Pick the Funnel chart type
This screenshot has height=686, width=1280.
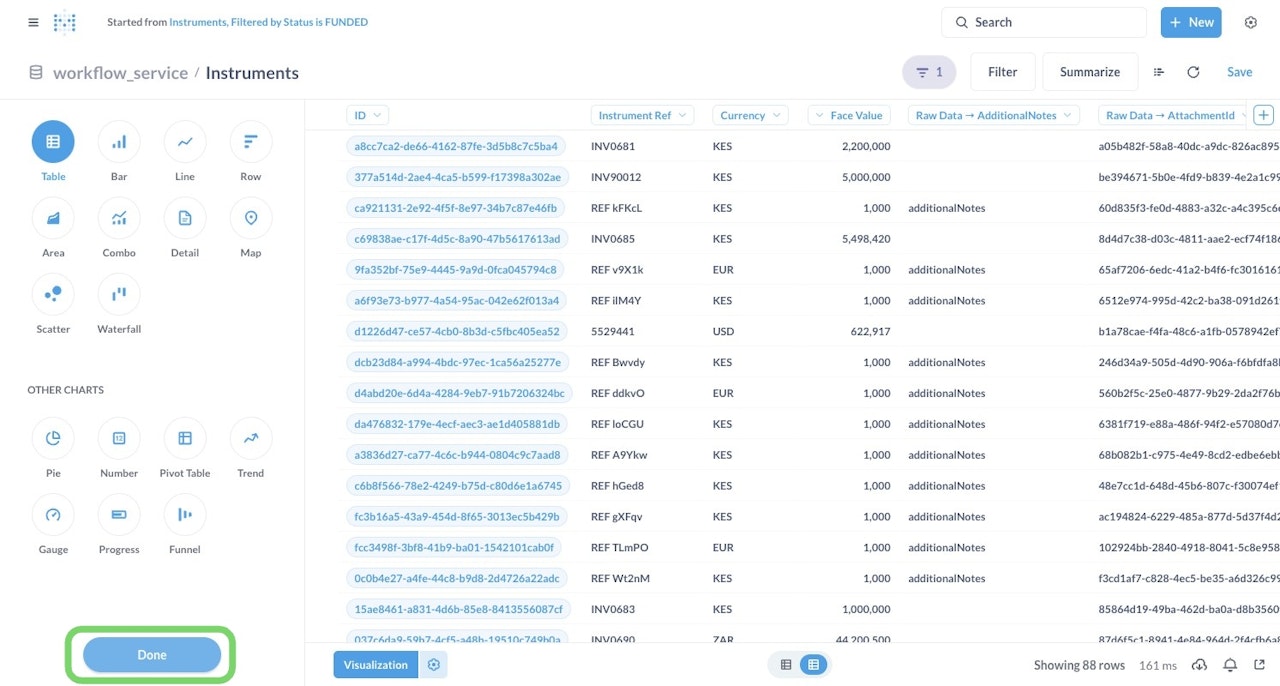pyautogui.click(x=185, y=514)
